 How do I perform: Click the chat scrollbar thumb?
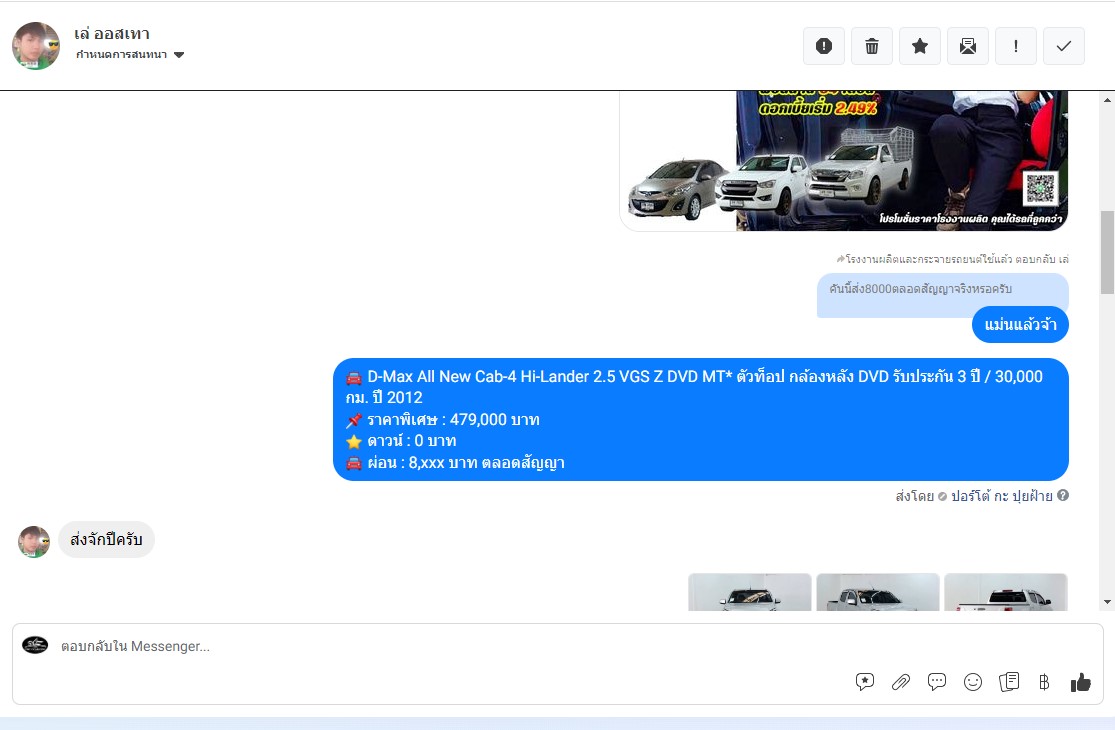tap(1107, 252)
